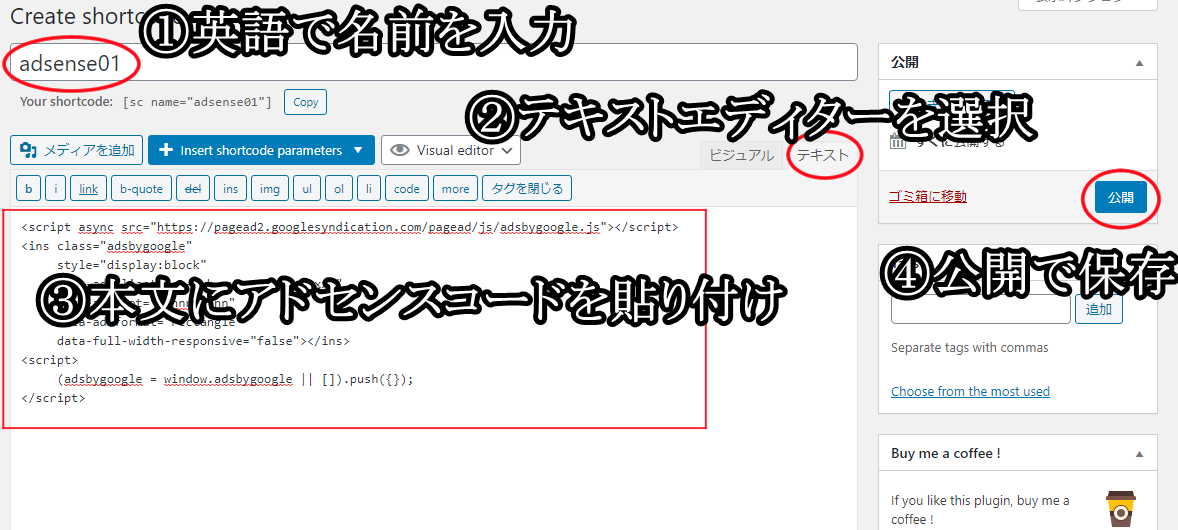
Task: Click the li quicktag button
Action: coord(368,189)
